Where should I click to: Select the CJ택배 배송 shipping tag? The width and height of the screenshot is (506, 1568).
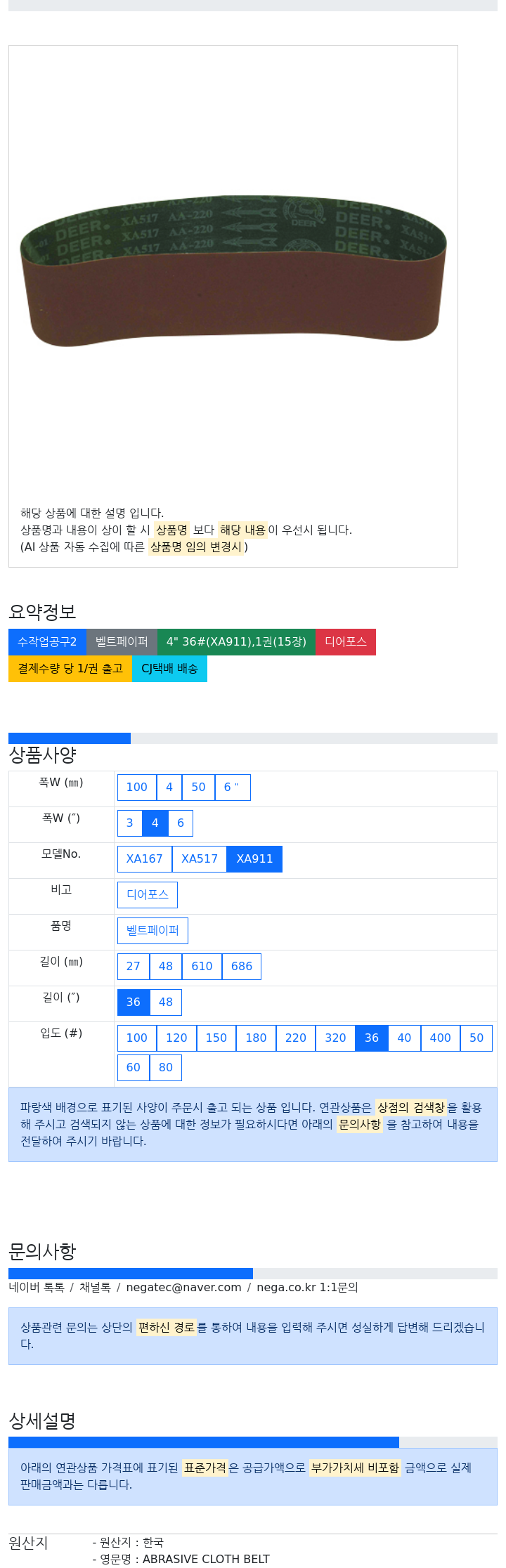(x=169, y=669)
